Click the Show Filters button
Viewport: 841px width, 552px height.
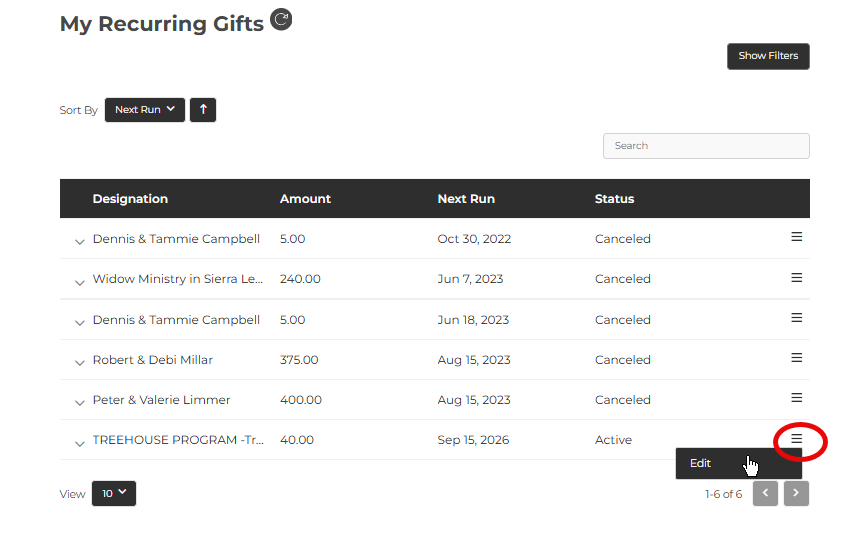point(768,56)
